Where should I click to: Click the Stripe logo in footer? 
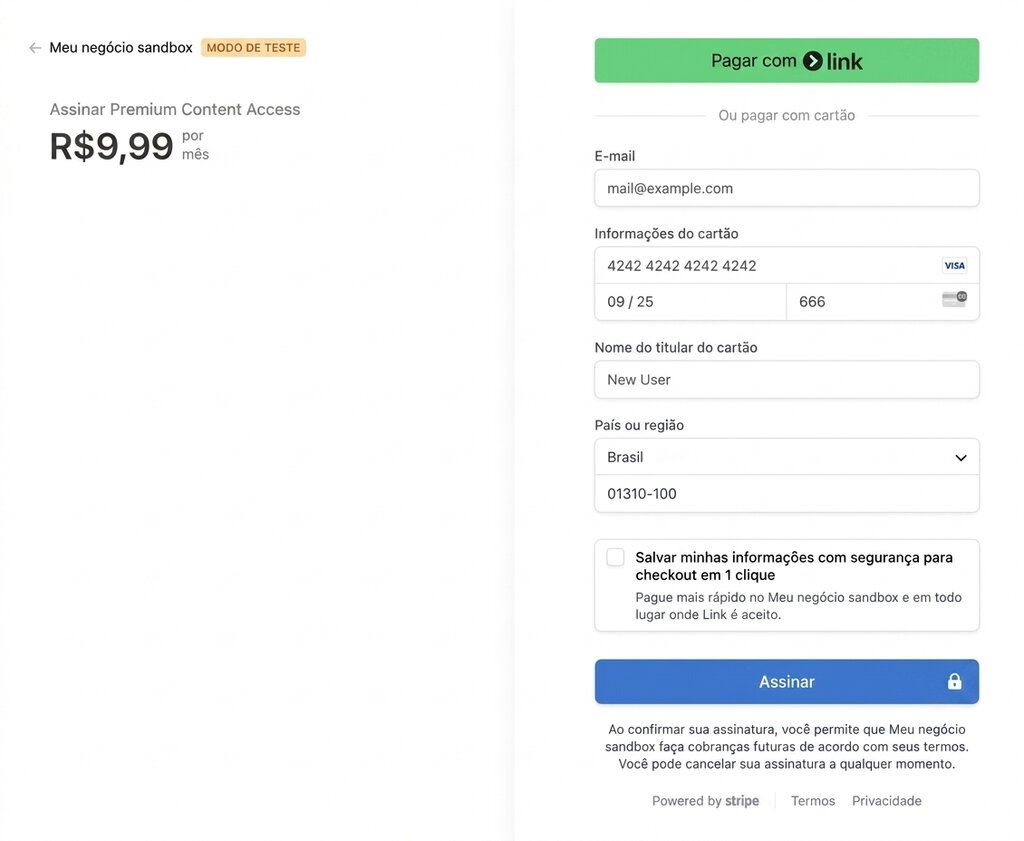point(742,801)
